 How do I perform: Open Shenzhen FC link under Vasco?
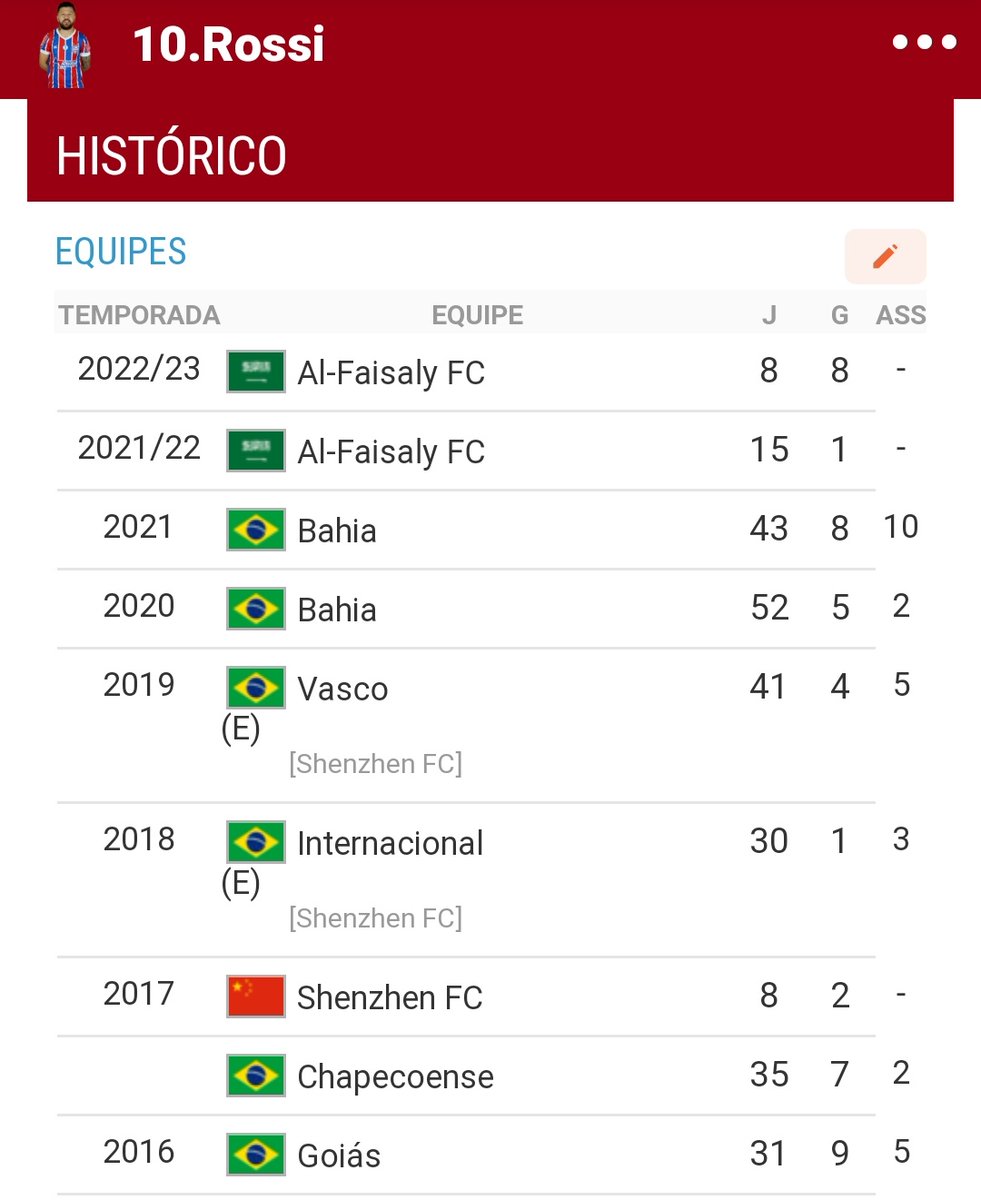[375, 765]
